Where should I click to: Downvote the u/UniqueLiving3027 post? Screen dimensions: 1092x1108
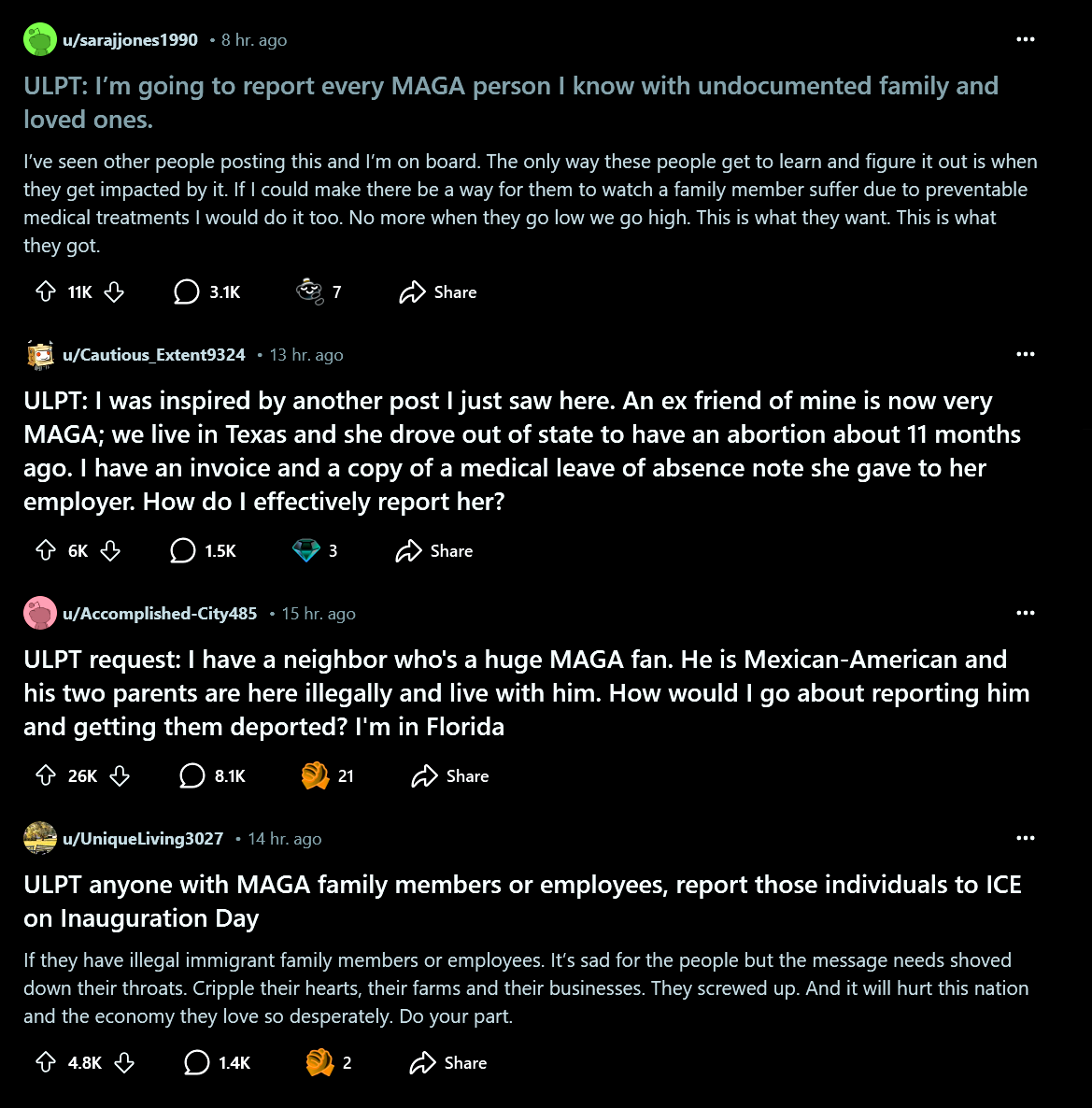pos(124,1063)
